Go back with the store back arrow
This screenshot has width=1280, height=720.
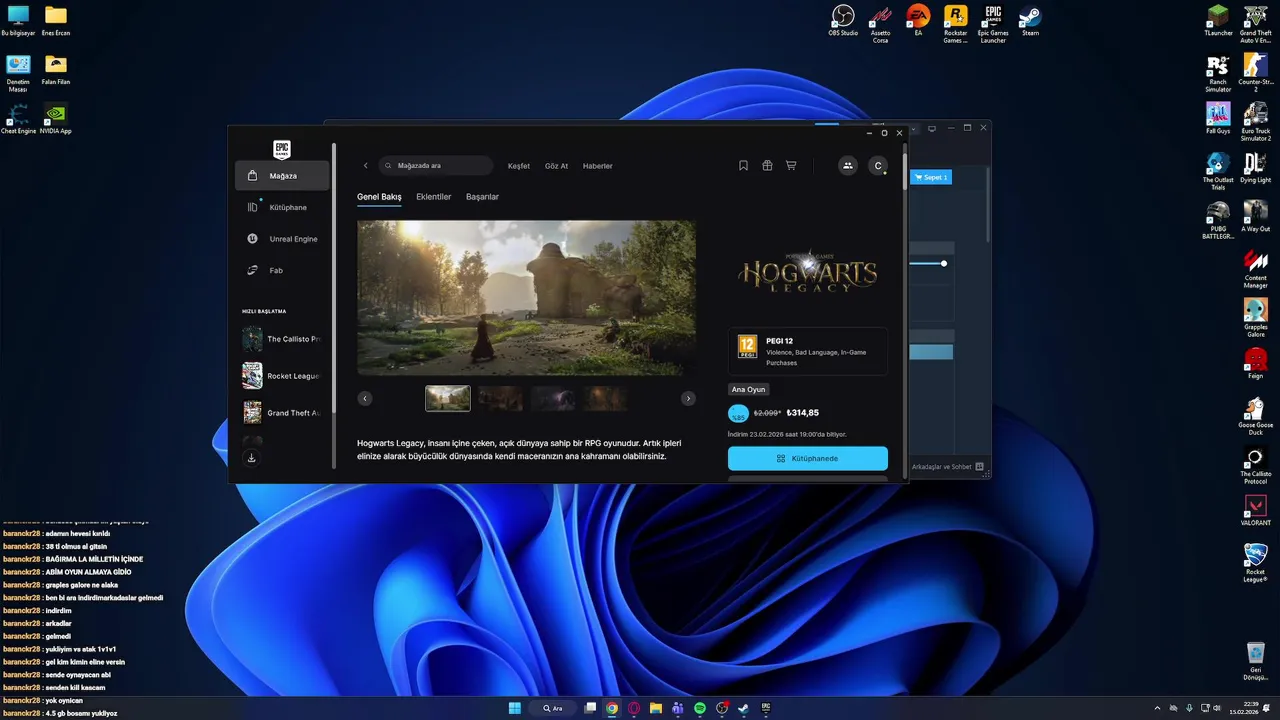click(x=366, y=166)
